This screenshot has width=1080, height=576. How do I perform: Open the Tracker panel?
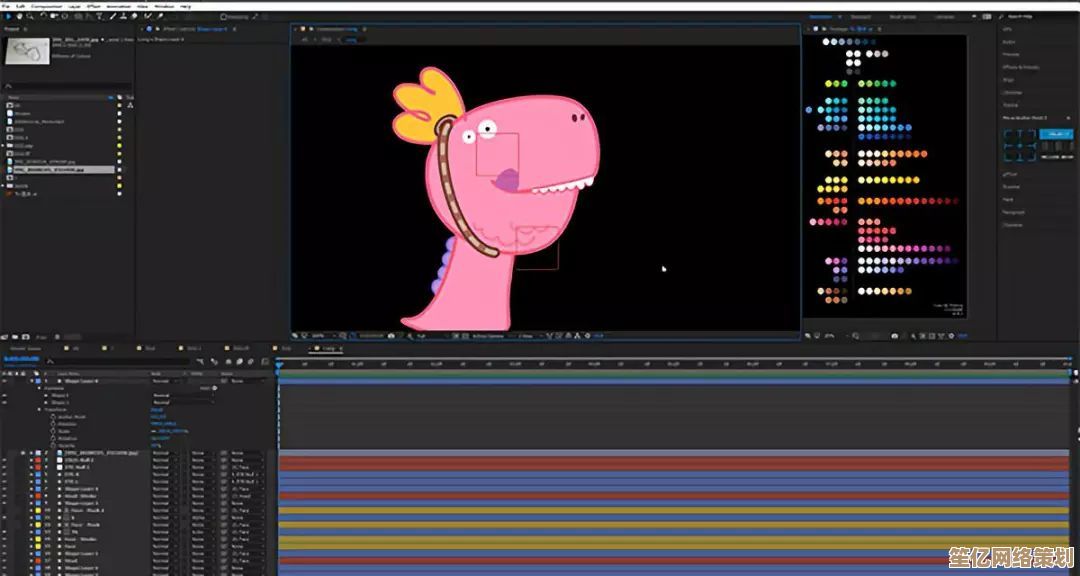click(x=1010, y=105)
